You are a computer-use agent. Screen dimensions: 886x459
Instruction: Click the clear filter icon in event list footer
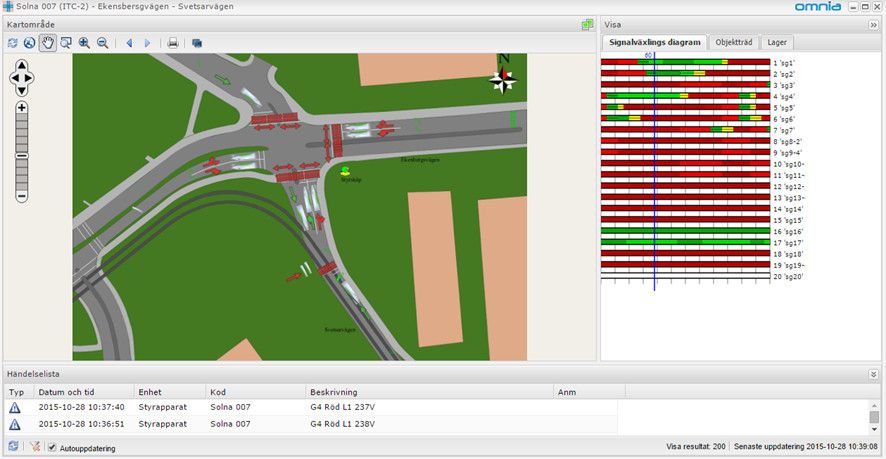click(35, 447)
